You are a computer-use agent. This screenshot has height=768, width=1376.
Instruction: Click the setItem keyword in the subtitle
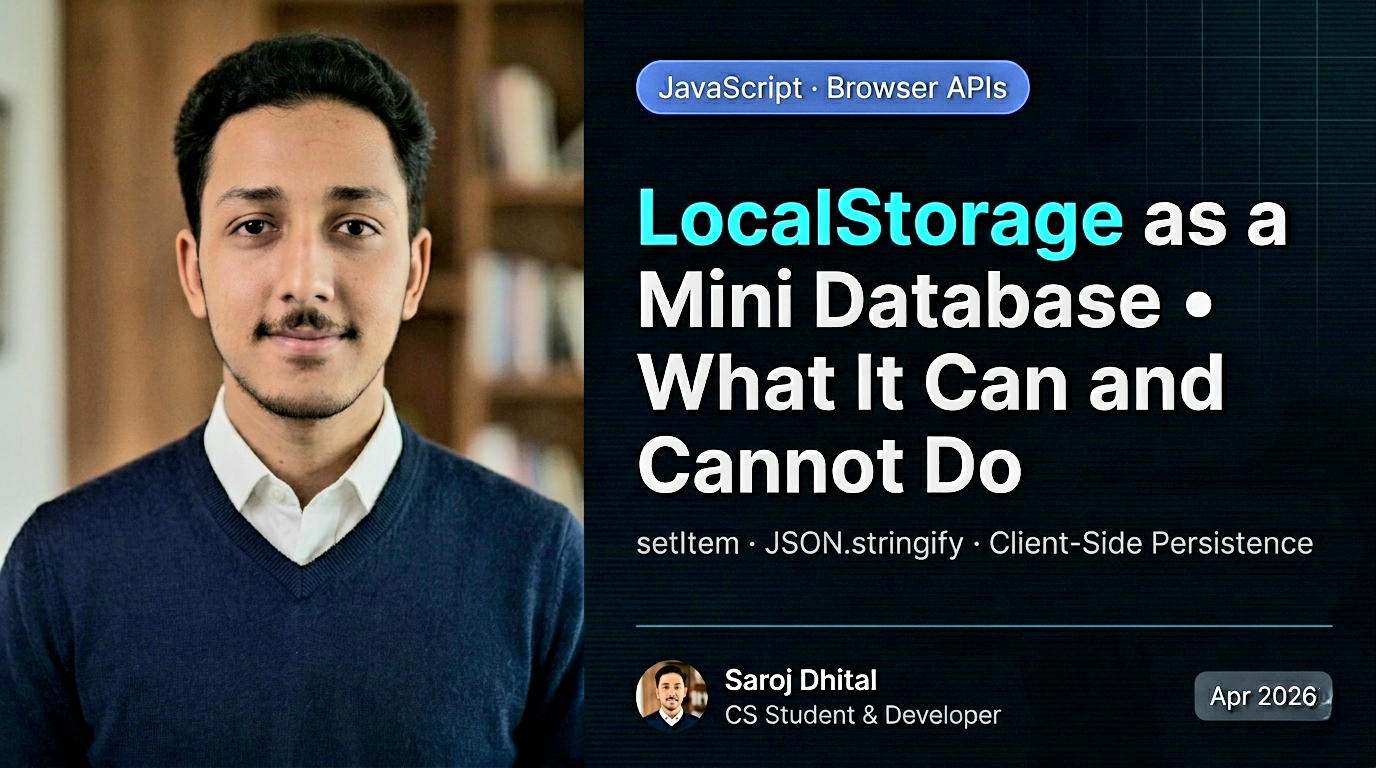tap(686, 543)
